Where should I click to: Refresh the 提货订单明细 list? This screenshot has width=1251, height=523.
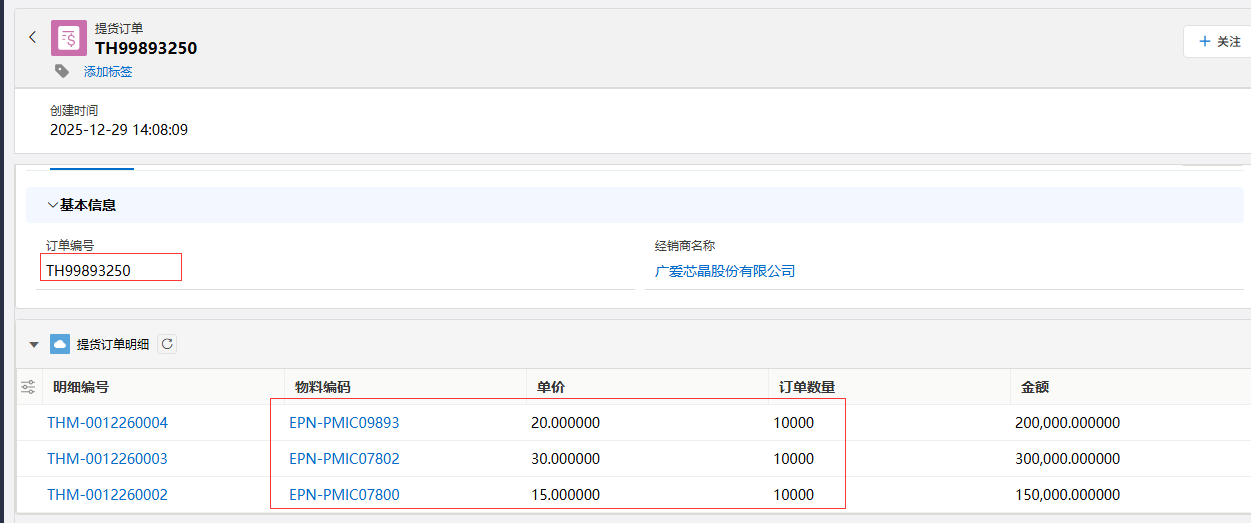tap(167, 344)
